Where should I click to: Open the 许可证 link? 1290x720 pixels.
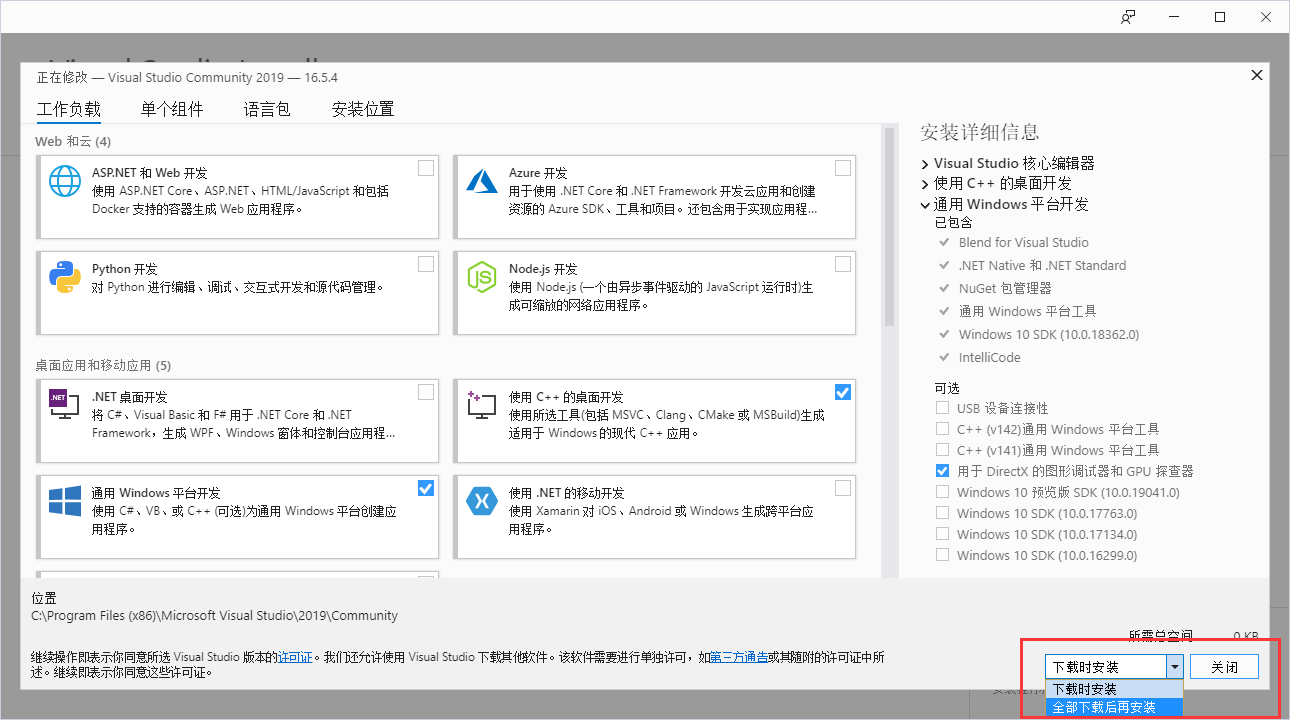click(x=294, y=657)
